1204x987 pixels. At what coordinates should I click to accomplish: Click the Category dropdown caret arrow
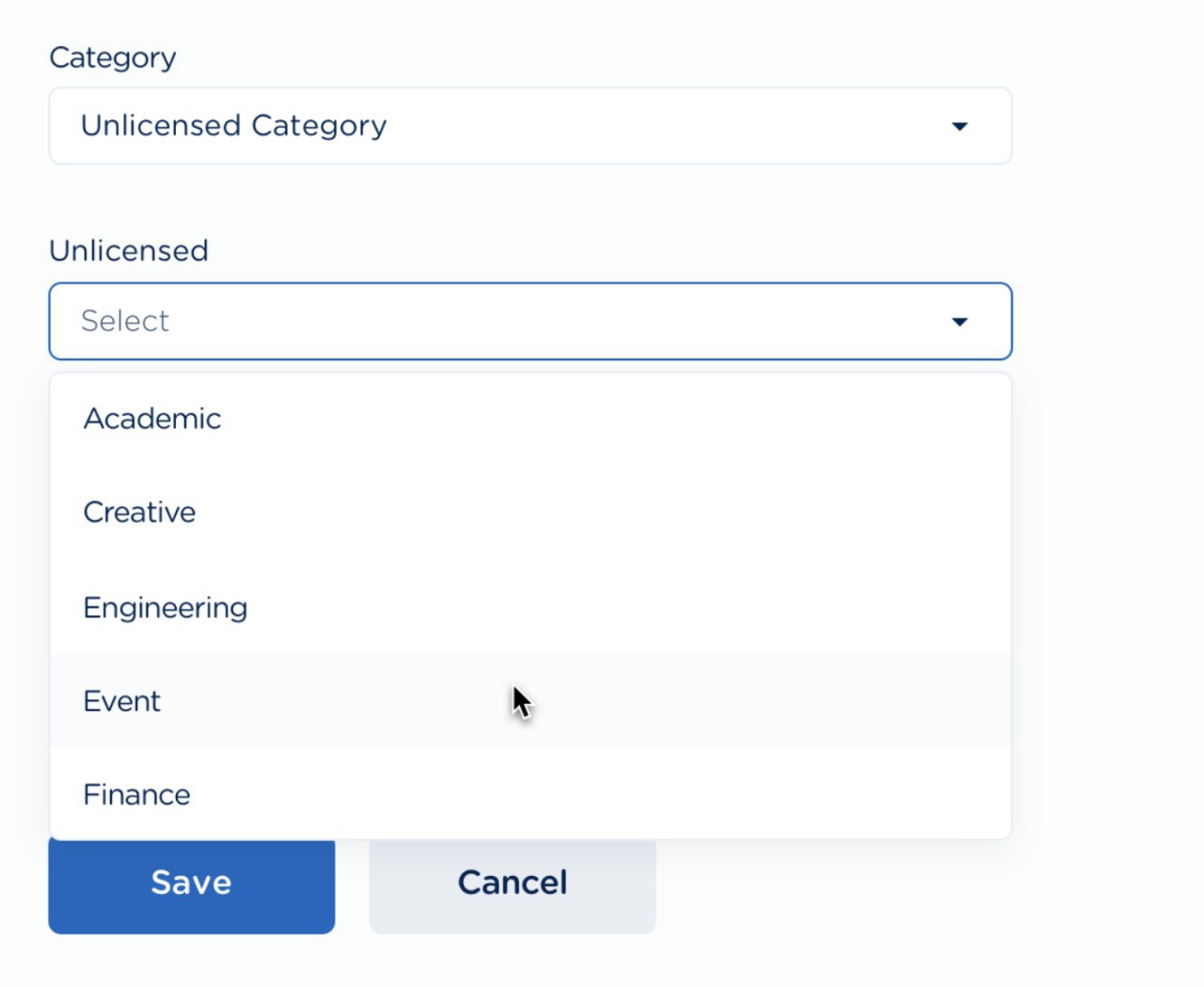(x=959, y=126)
